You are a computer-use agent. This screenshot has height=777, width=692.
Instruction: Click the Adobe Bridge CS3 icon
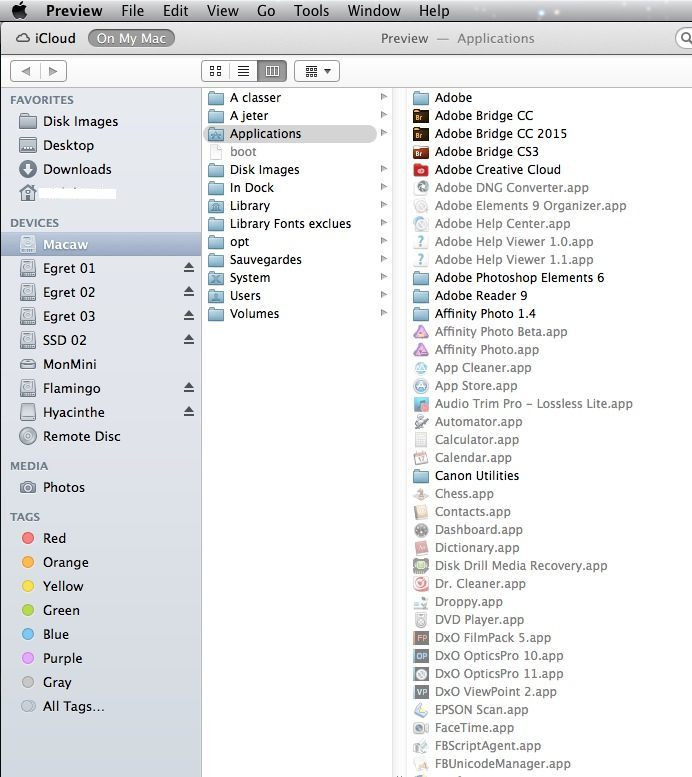click(421, 152)
